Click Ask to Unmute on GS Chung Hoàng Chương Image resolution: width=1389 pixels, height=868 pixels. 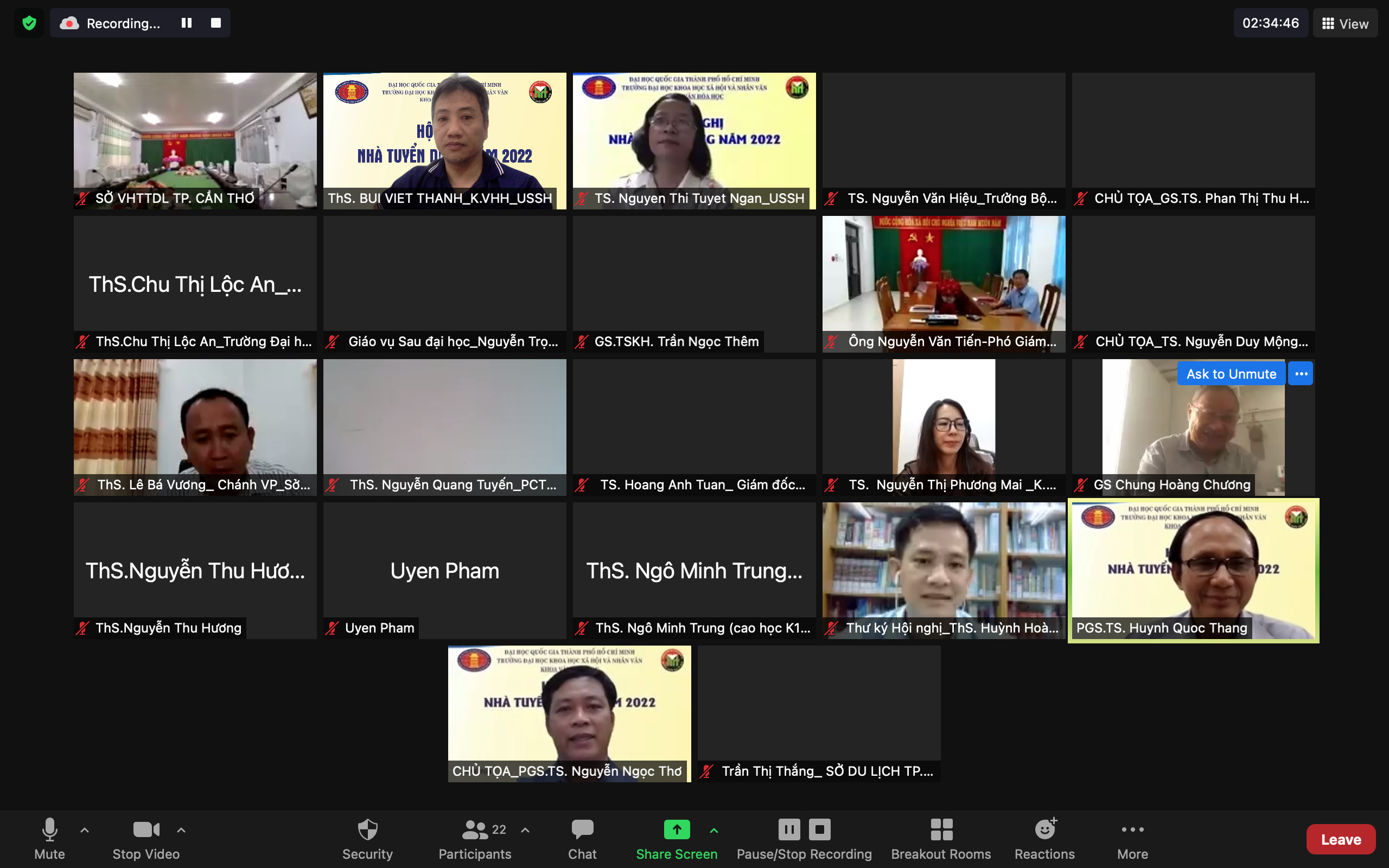[x=1231, y=374]
